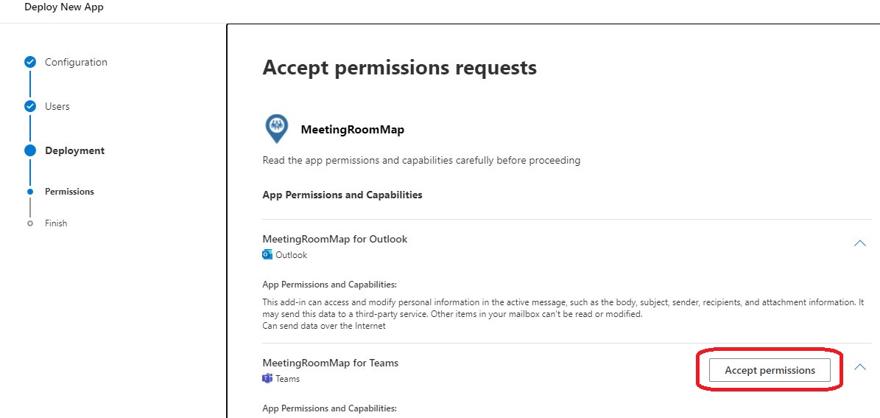Image resolution: width=880 pixels, height=418 pixels.
Task: Collapse the MeetingRoomMap for Teams section chevron
Action: (x=859, y=367)
